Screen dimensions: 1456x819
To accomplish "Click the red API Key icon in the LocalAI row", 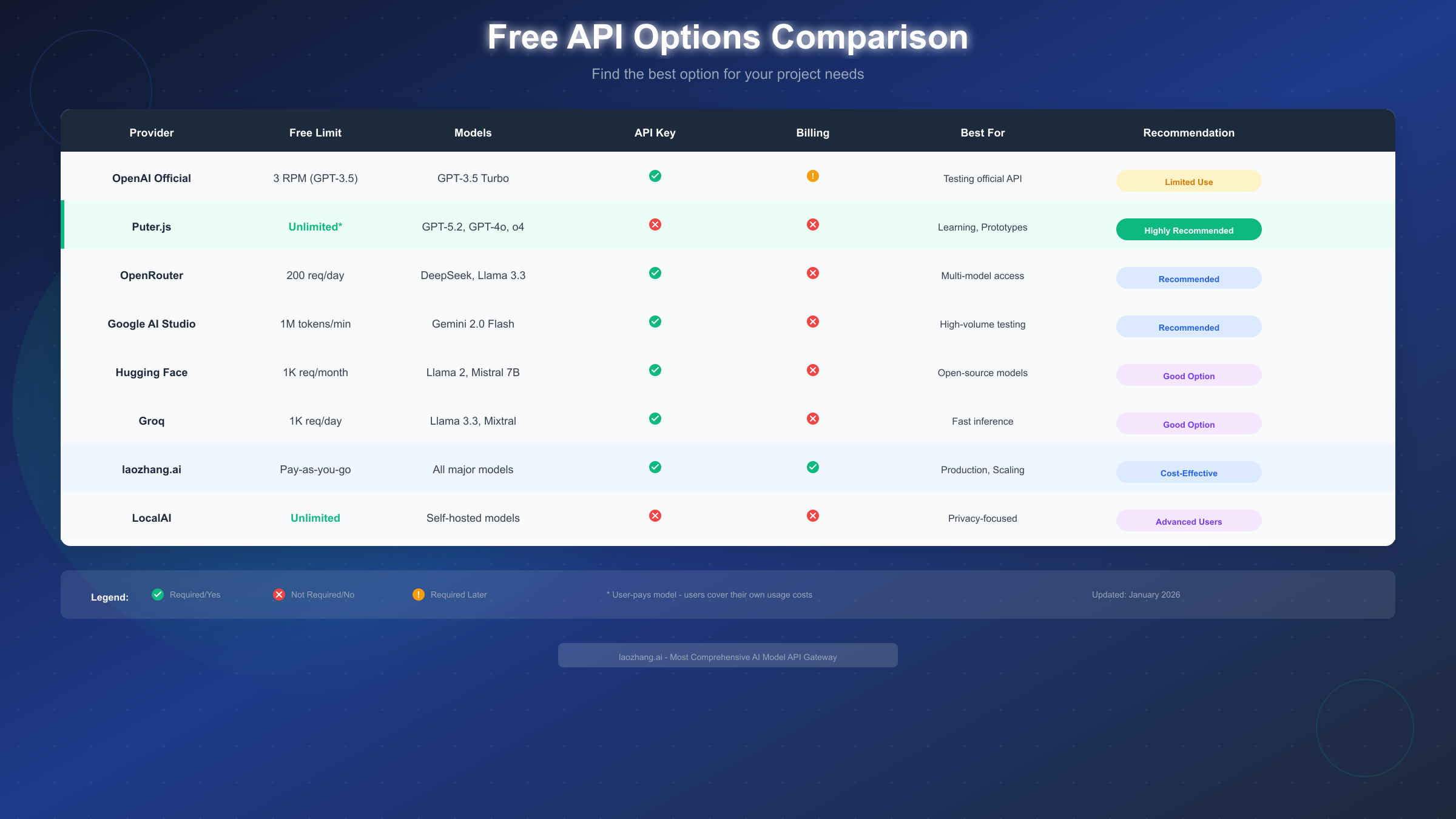I will point(655,516).
